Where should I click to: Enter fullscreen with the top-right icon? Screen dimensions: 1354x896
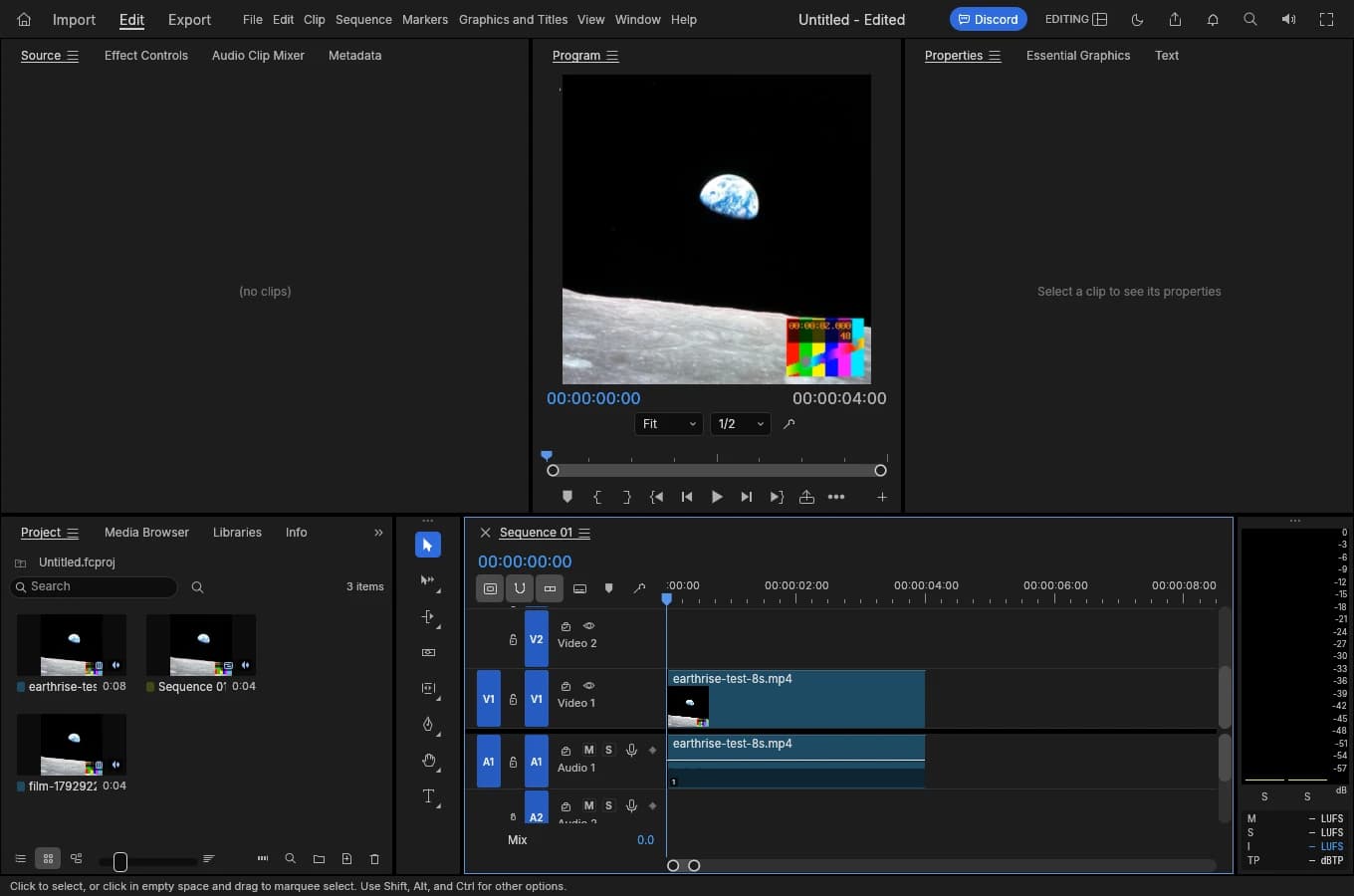coord(1326,20)
